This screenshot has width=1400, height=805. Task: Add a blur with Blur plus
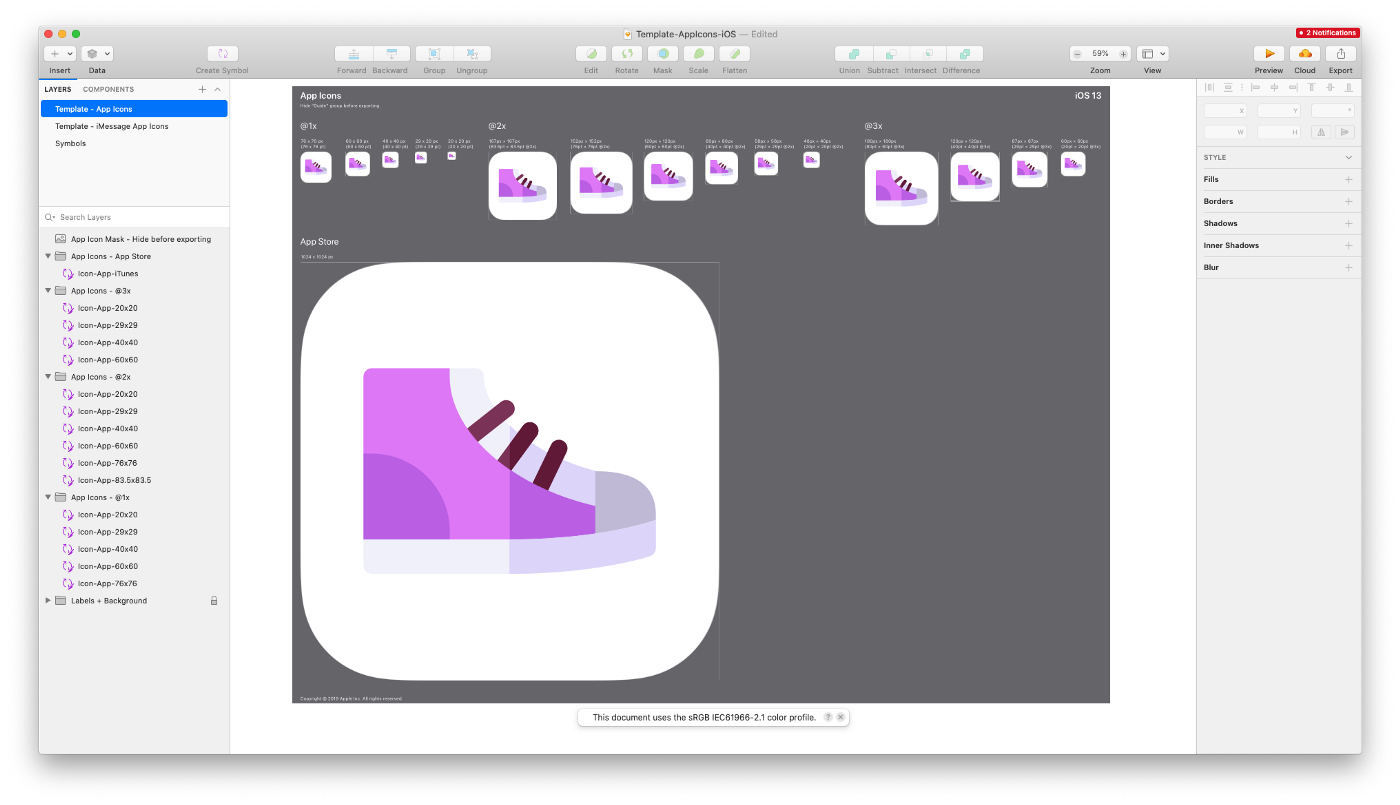[x=1348, y=267]
